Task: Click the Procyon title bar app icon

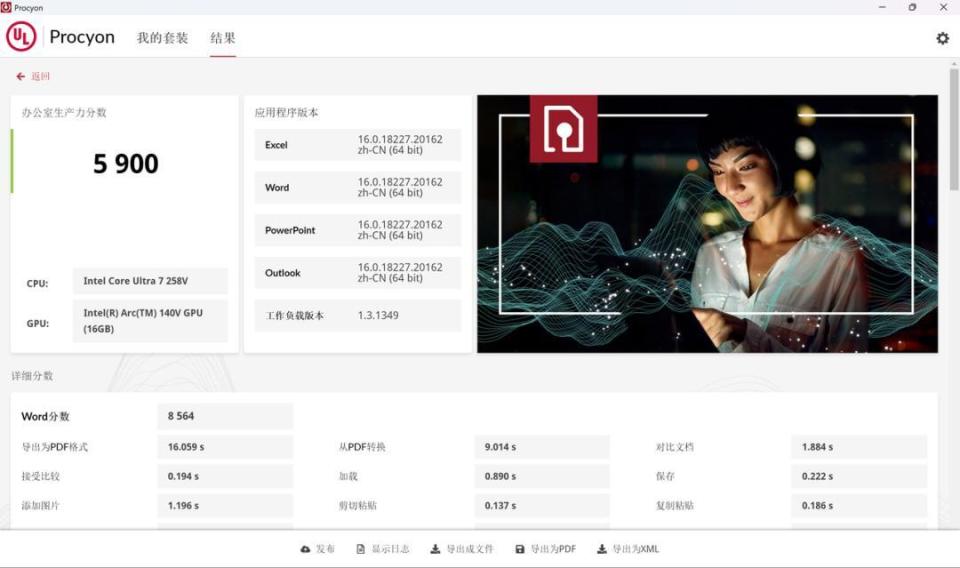Action: click(6, 7)
